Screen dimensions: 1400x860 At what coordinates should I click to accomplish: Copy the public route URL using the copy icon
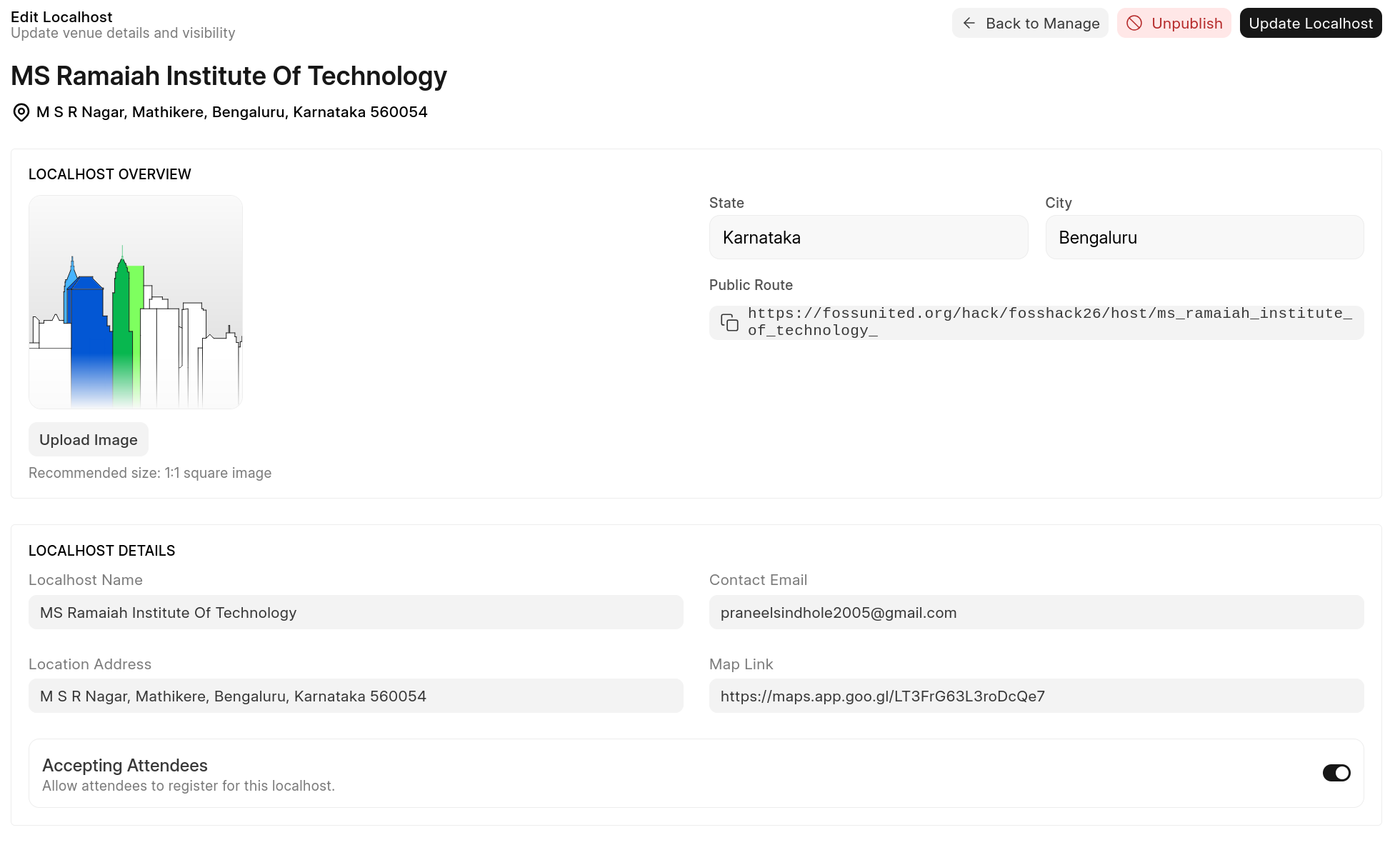[x=729, y=322]
